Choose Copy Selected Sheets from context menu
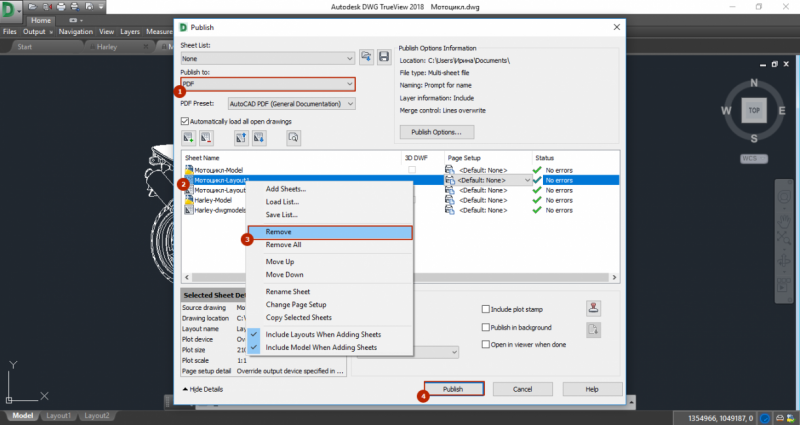The height and width of the screenshot is (425, 800). [x=298, y=317]
